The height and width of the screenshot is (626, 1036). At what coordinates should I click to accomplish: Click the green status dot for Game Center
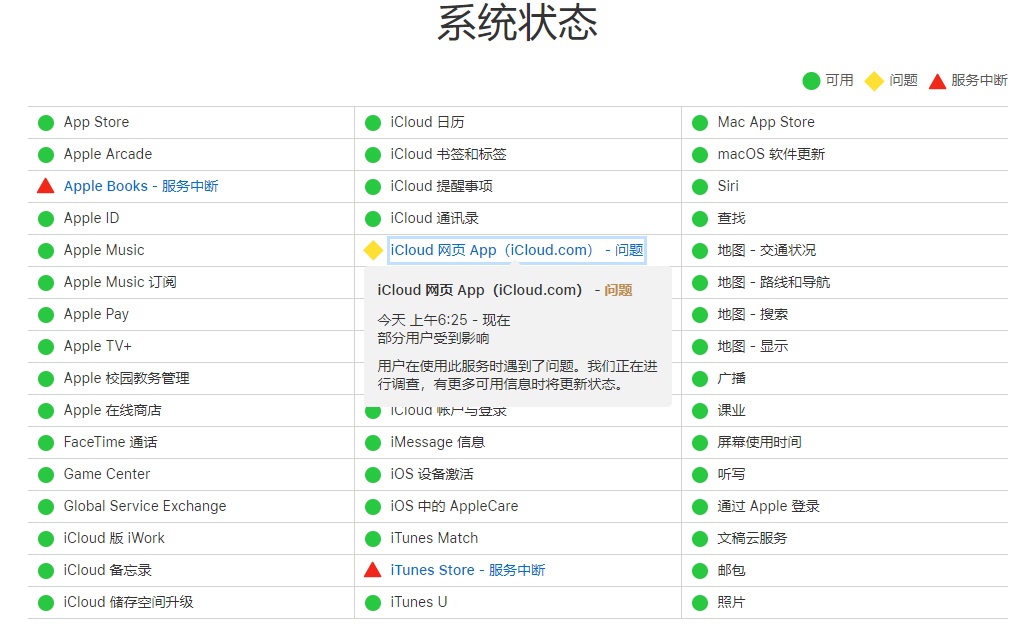tap(46, 475)
